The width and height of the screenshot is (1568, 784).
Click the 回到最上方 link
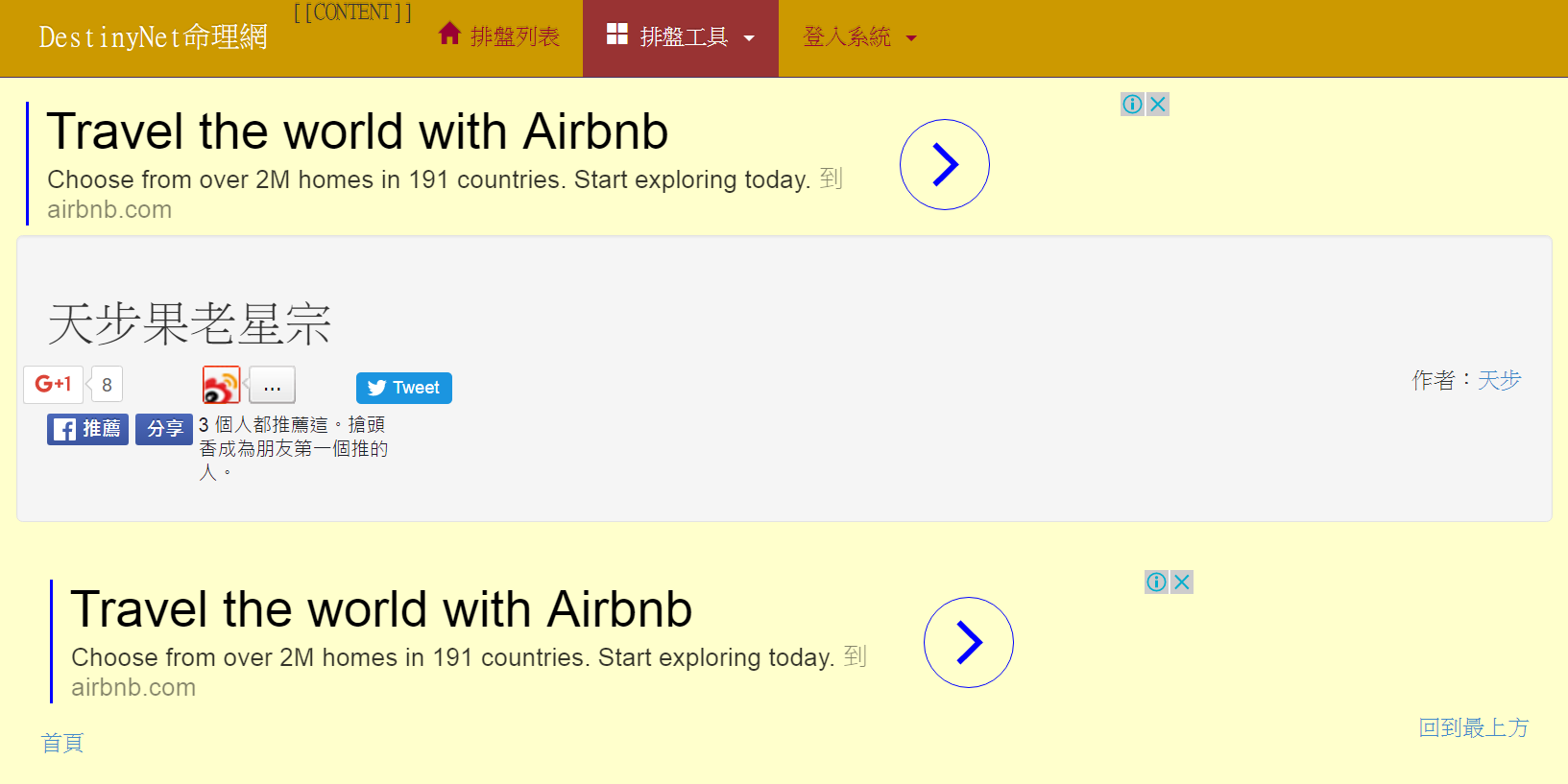(1473, 727)
